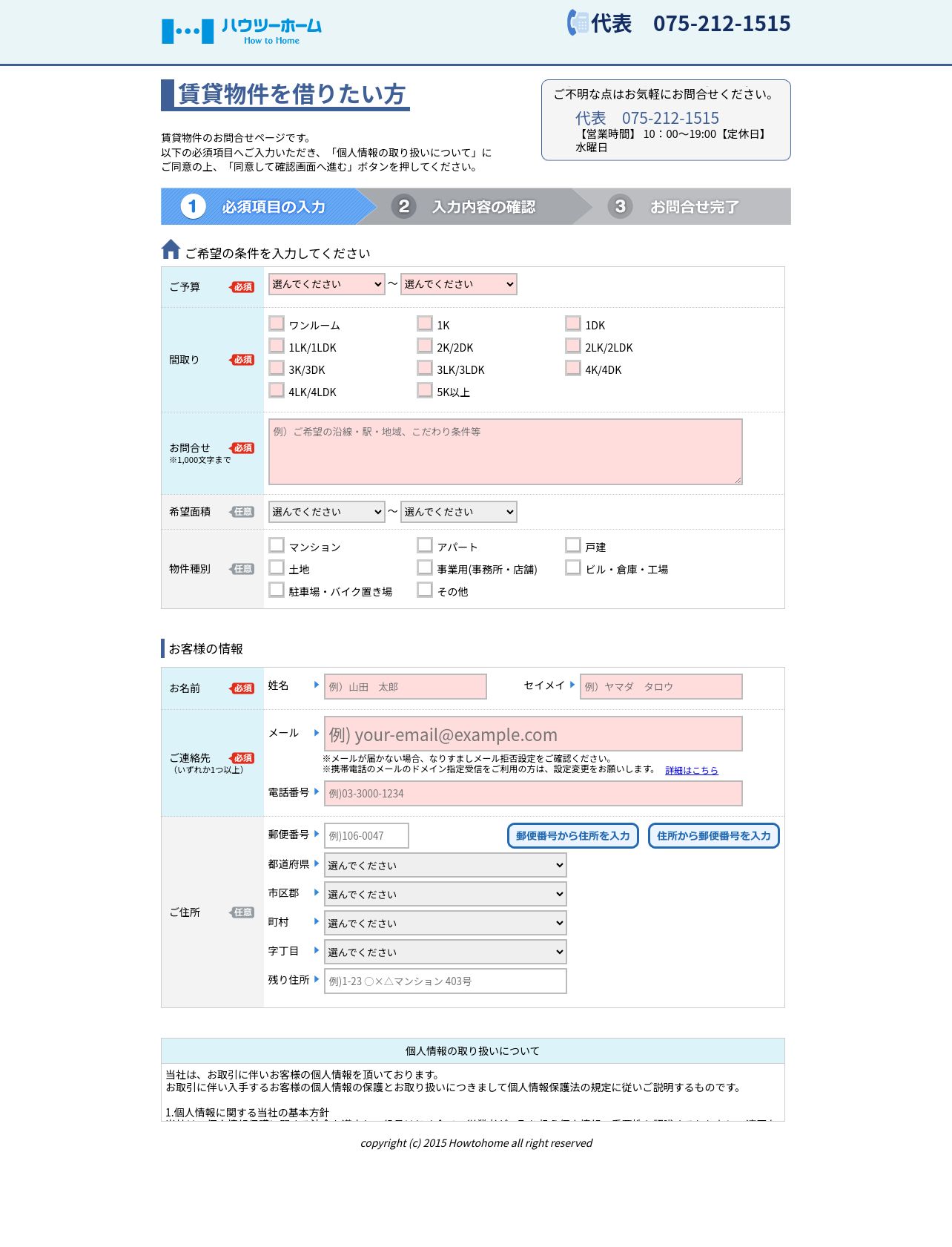Screen dimensions: 952x1247
Task: Click the 電話番号 phone input field
Action: coord(533,794)
